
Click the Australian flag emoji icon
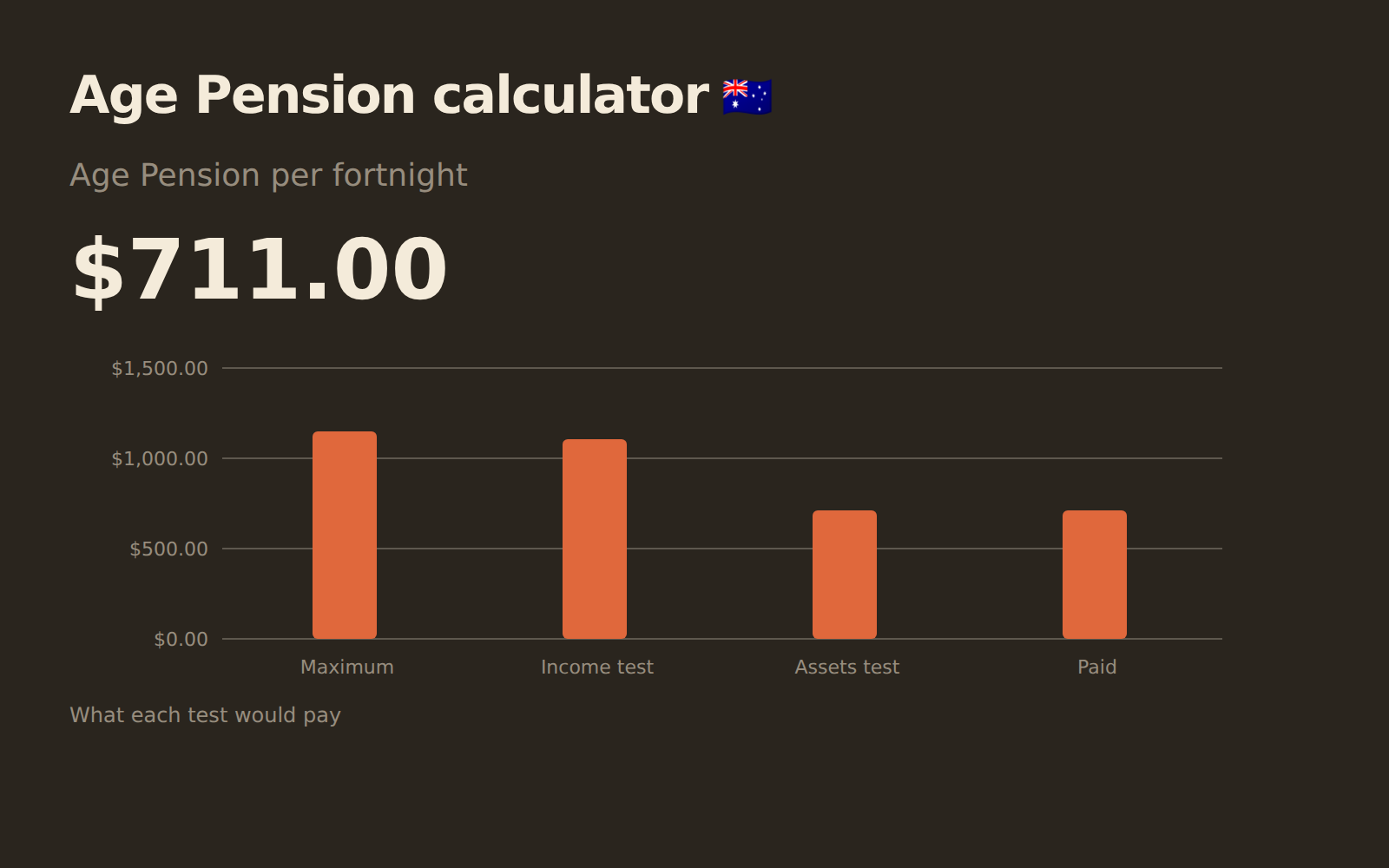tap(747, 96)
